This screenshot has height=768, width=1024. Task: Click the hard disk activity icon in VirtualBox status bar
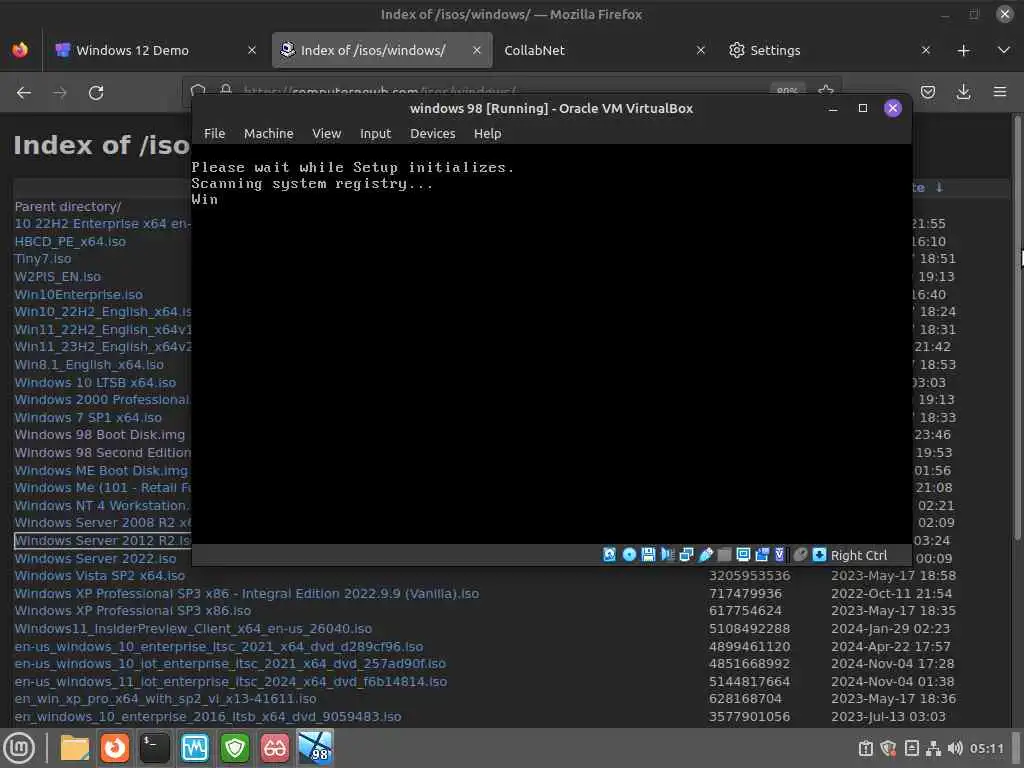(609, 554)
